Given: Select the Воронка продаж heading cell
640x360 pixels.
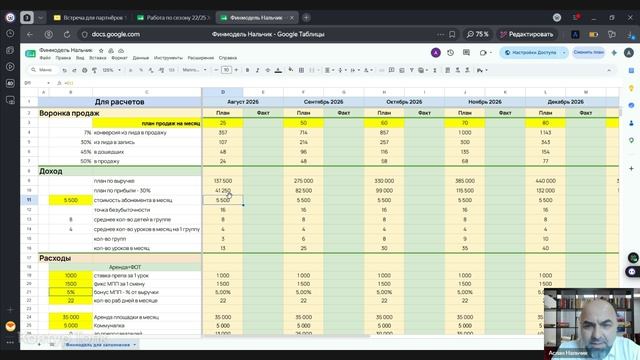Looking at the screenshot, I should [x=120, y=113].
